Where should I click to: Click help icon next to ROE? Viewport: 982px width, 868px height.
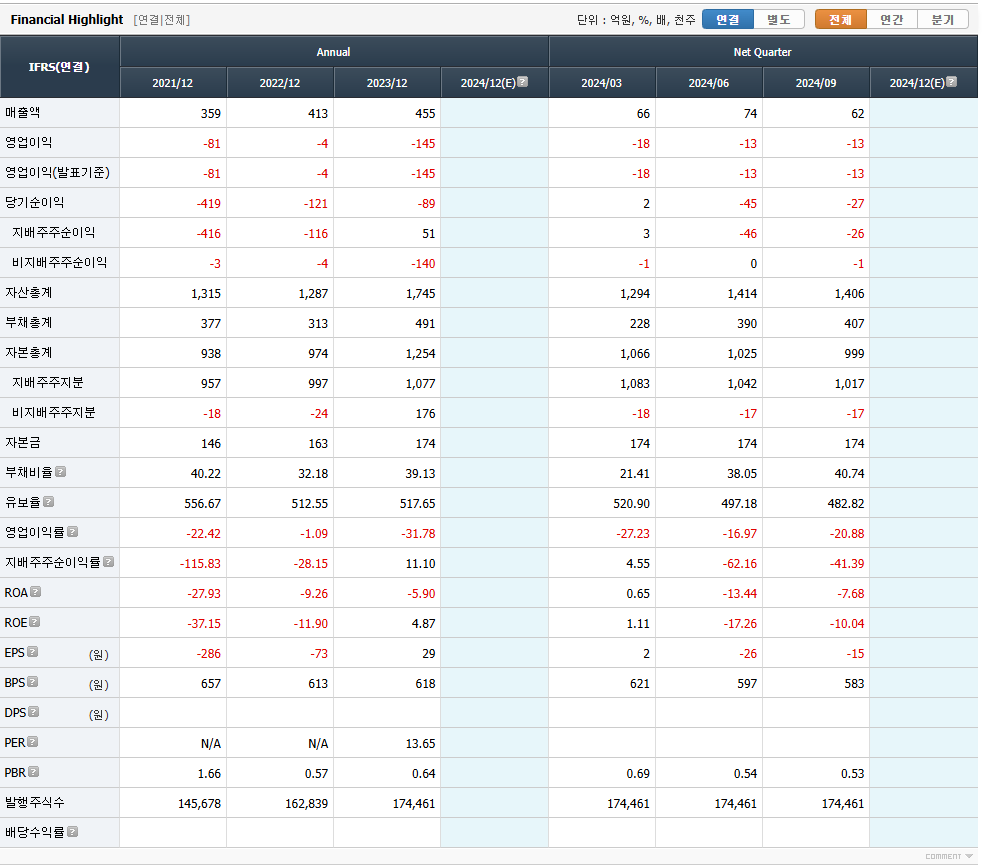[35, 623]
